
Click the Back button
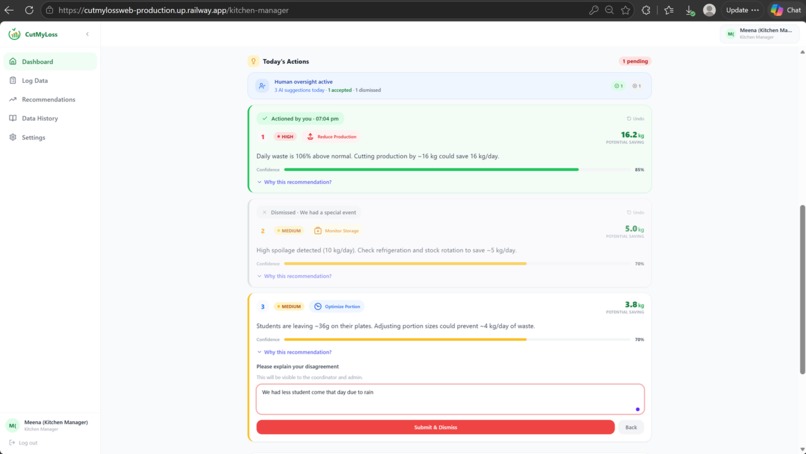coord(631,427)
